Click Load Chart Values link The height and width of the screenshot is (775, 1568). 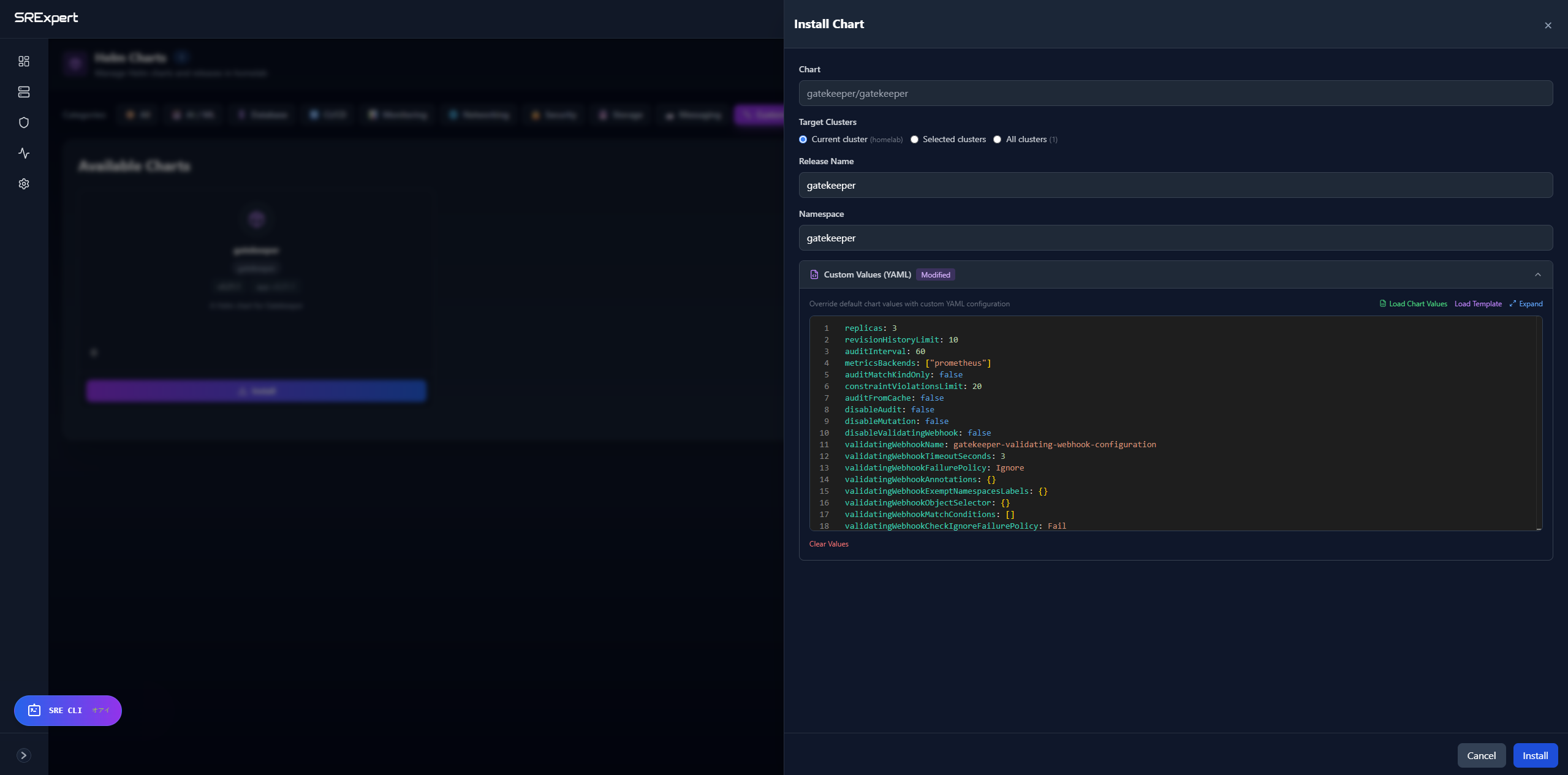pos(1413,304)
